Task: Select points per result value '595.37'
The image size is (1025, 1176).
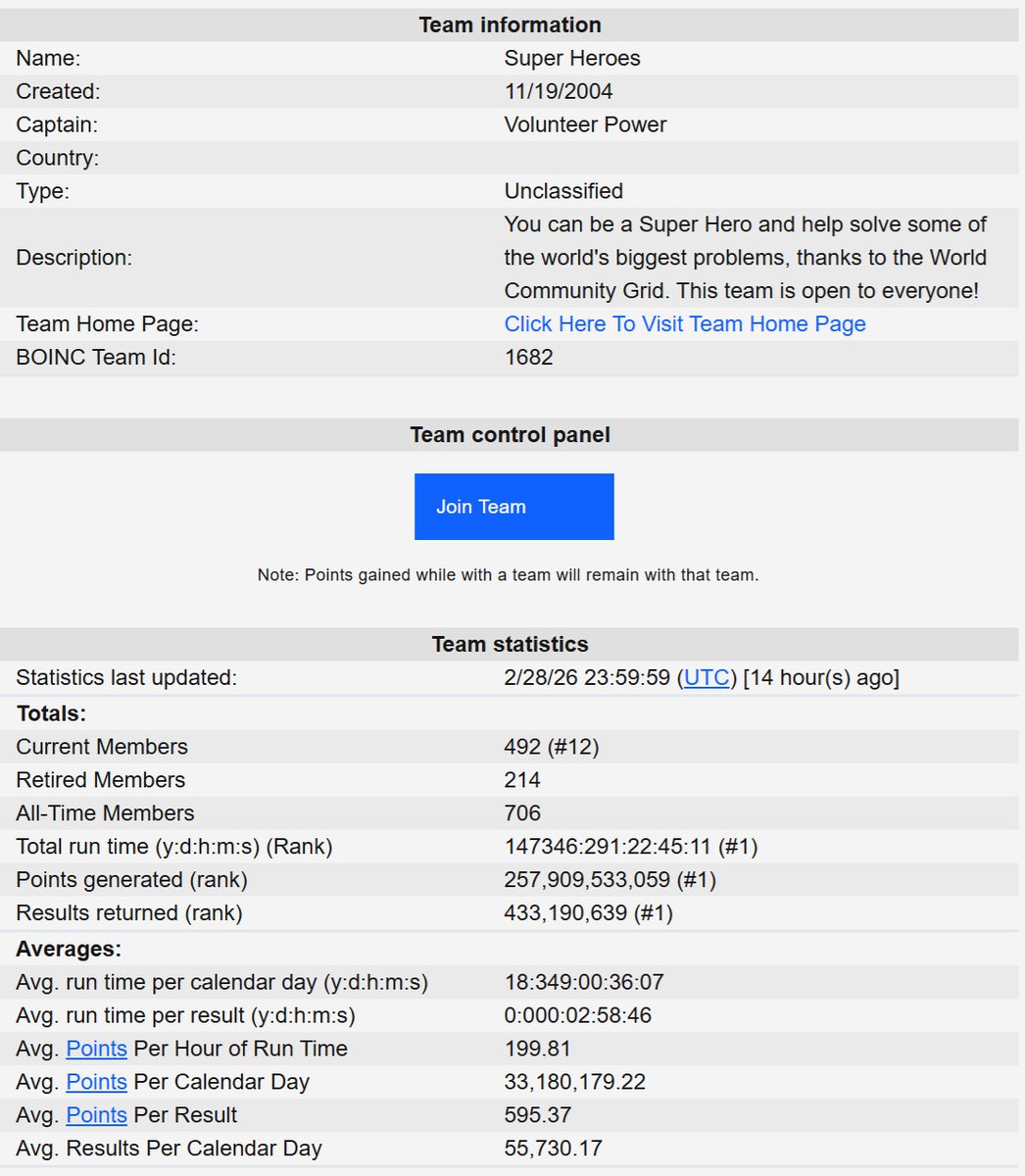Action: (537, 1115)
